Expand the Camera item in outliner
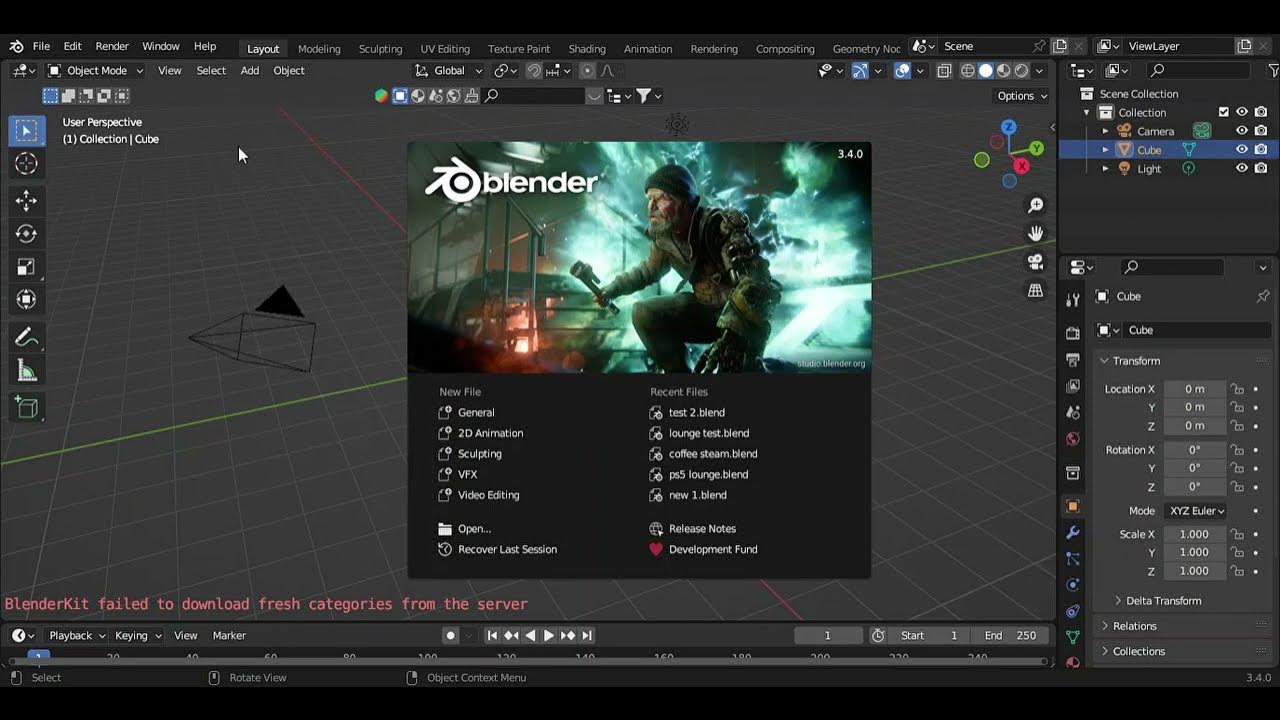The image size is (1280, 720). coord(1105,131)
